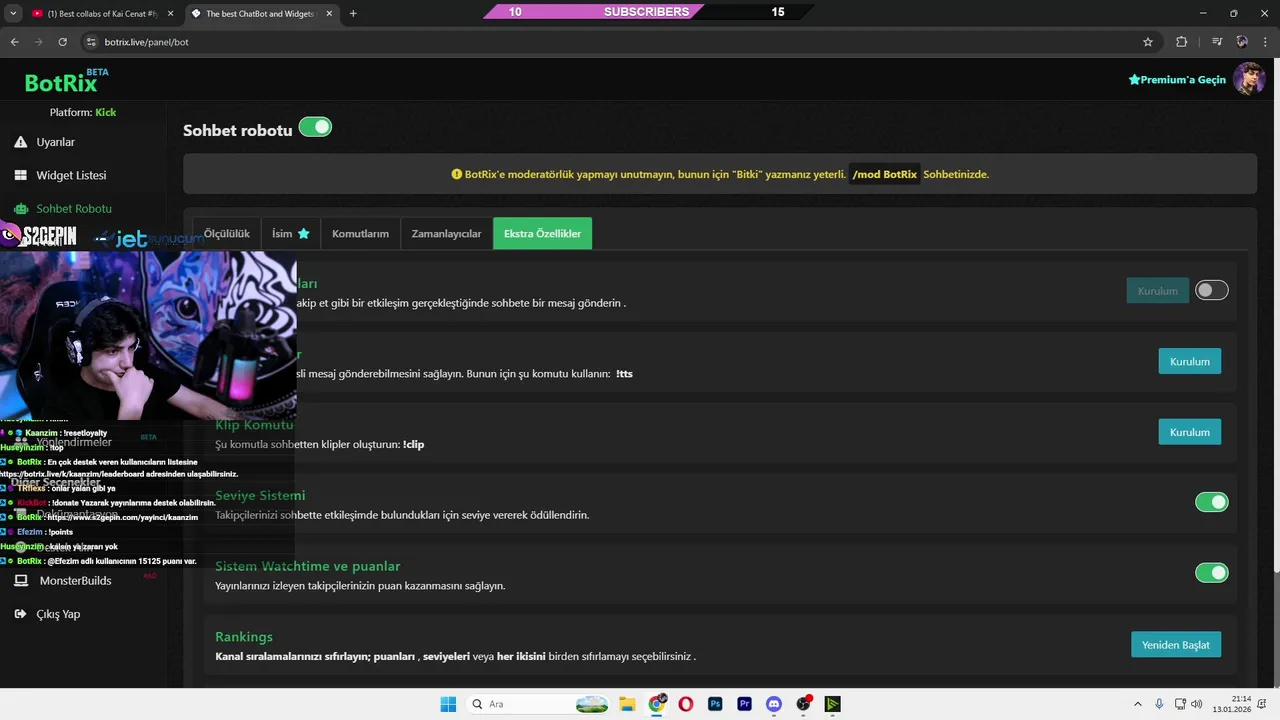1280x720 pixels.
Task: Close the BotRix browser tab
Action: (x=329, y=13)
